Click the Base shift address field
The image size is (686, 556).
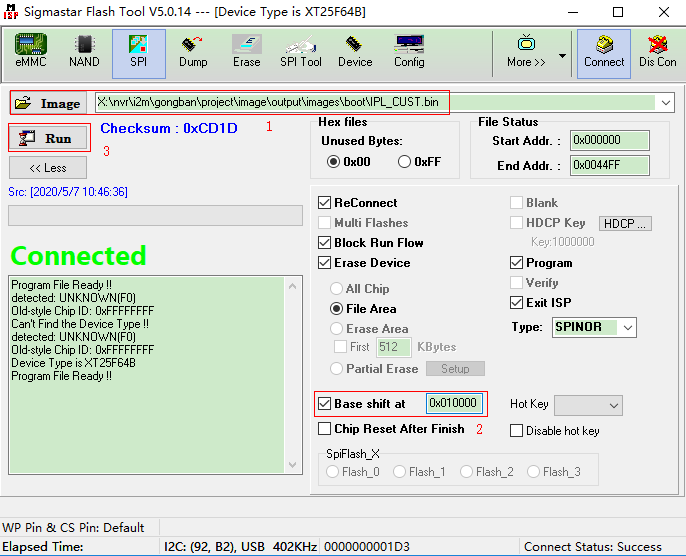click(454, 403)
